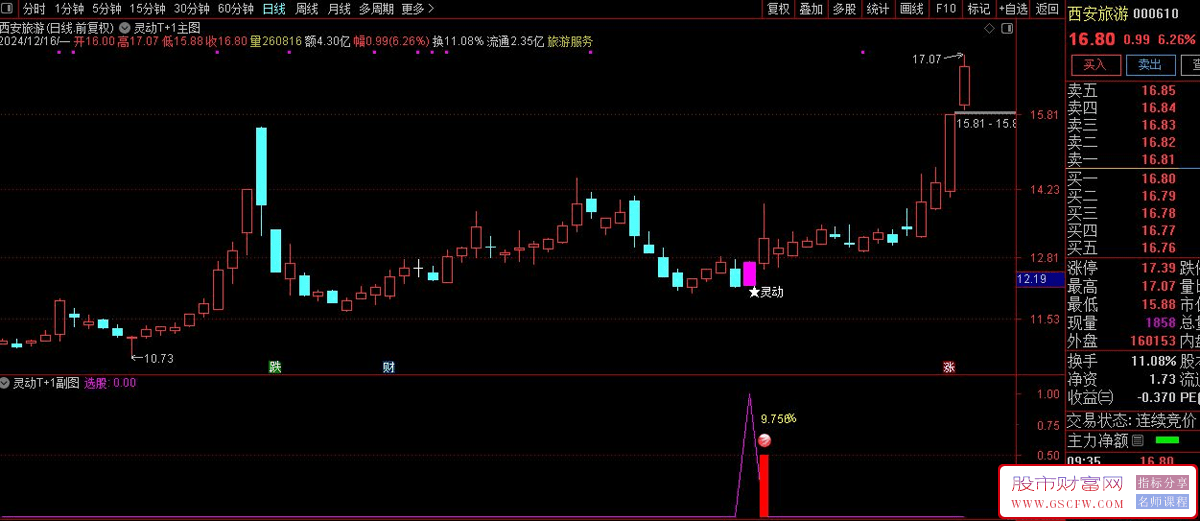Click the 叠加 overlay button
This screenshot has height=521, width=1200.
click(x=811, y=9)
